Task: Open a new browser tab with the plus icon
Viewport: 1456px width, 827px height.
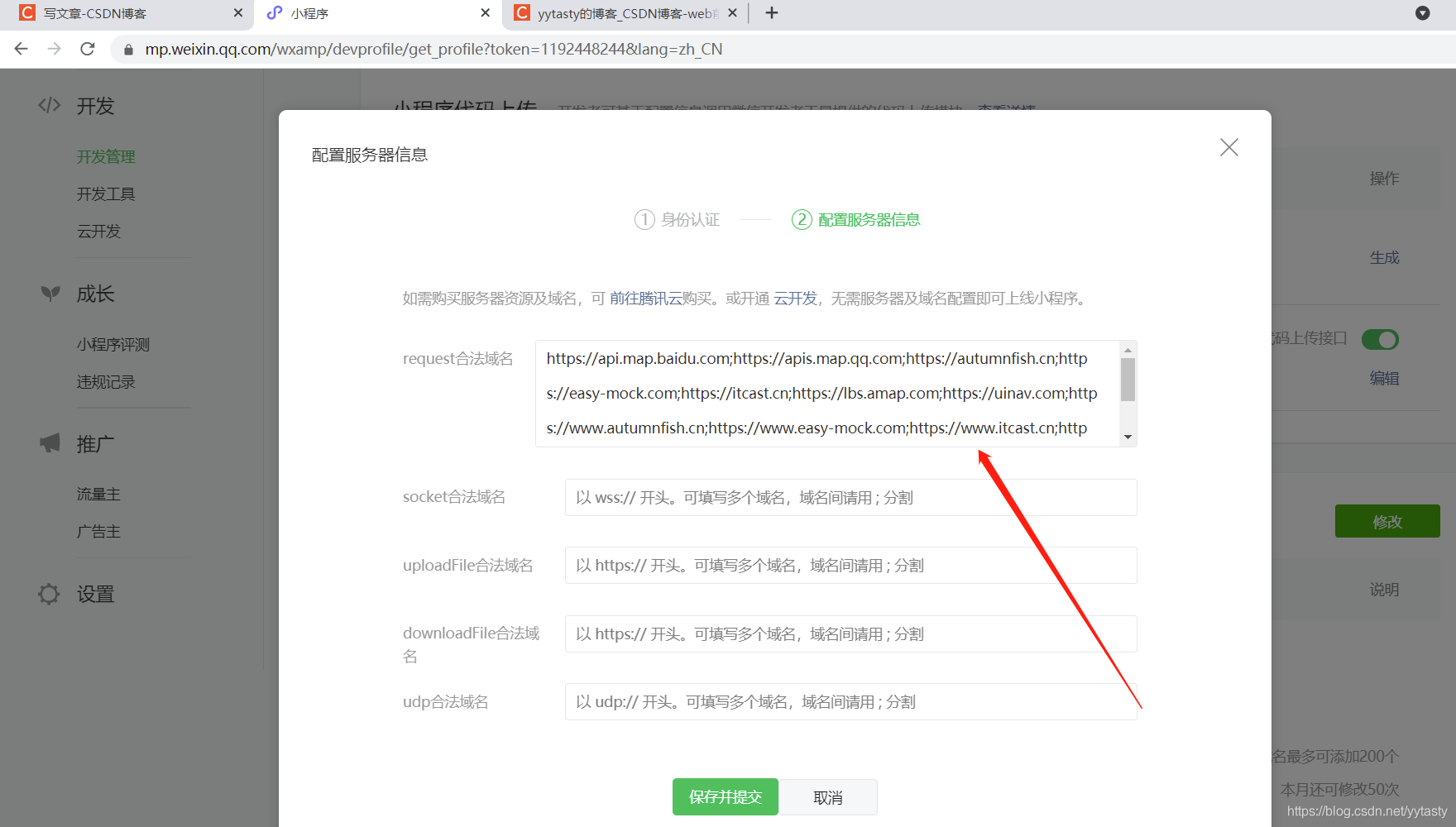Action: 772,13
